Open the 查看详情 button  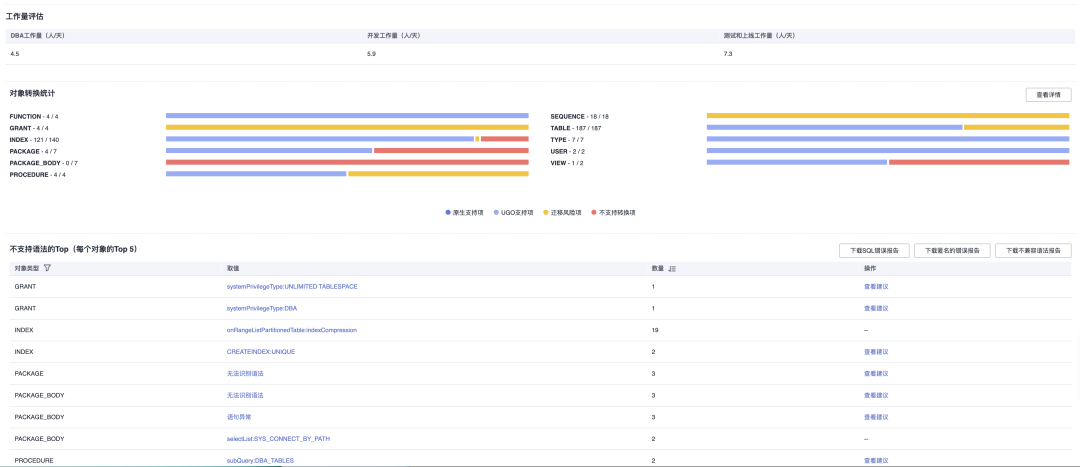pos(1048,95)
